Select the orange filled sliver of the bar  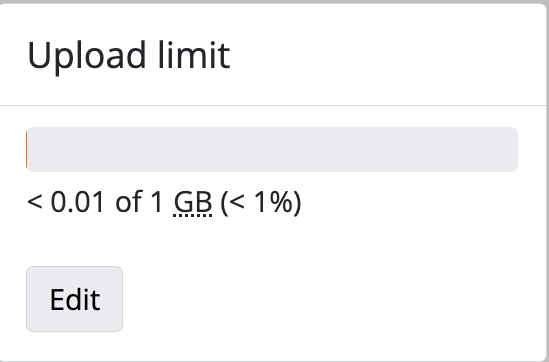click(x=27, y=149)
